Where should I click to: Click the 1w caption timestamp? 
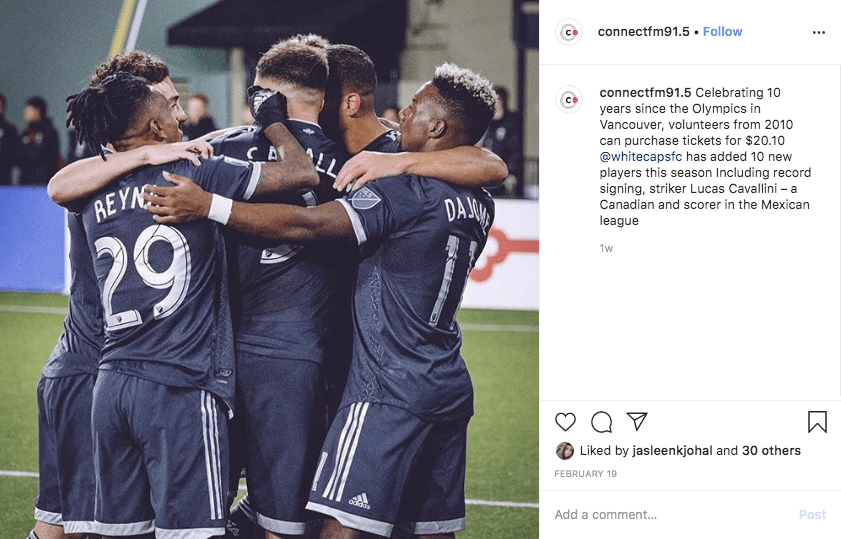tap(606, 248)
